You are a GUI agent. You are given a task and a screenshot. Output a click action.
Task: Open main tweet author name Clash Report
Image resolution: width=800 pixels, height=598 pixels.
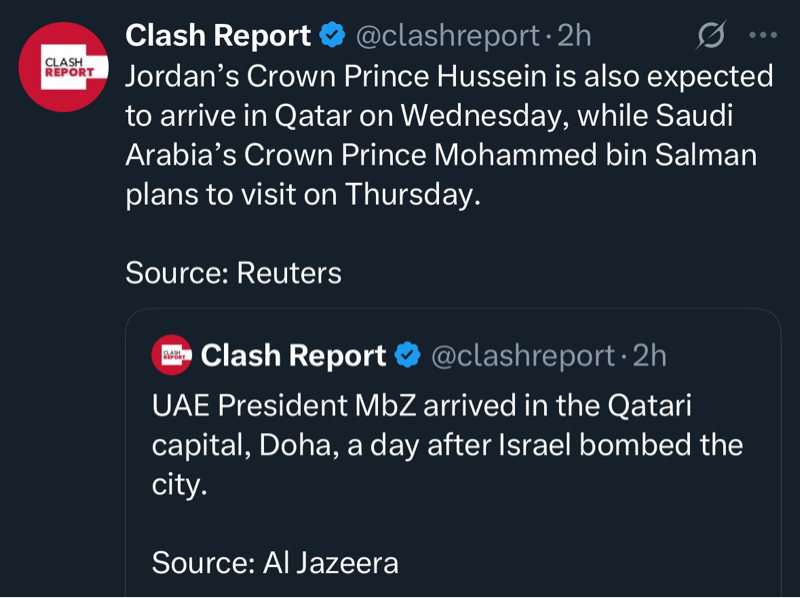pos(217,36)
